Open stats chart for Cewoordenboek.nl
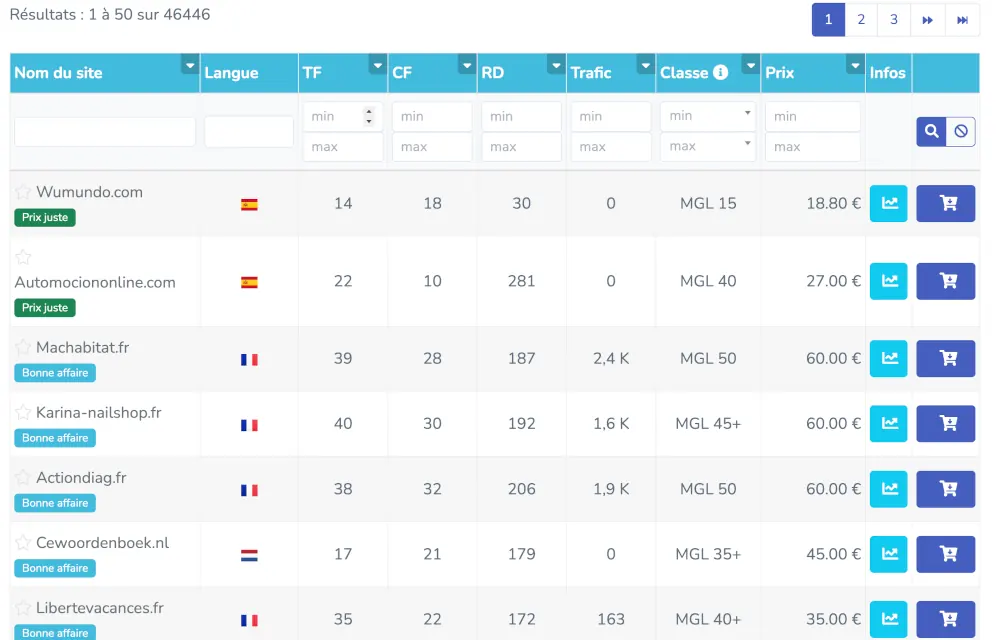1000x640 pixels. coord(888,554)
